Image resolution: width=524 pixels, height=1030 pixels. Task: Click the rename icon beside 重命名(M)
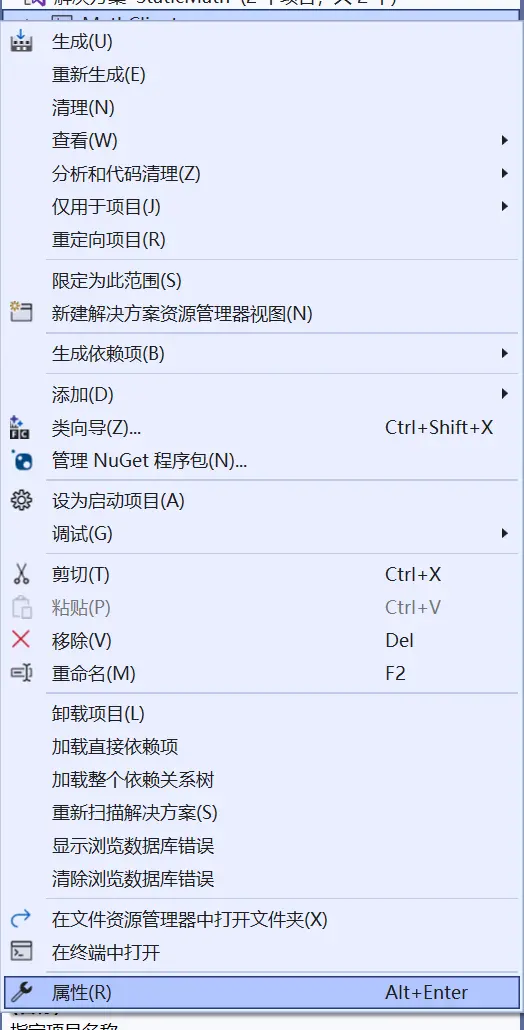[x=22, y=673]
